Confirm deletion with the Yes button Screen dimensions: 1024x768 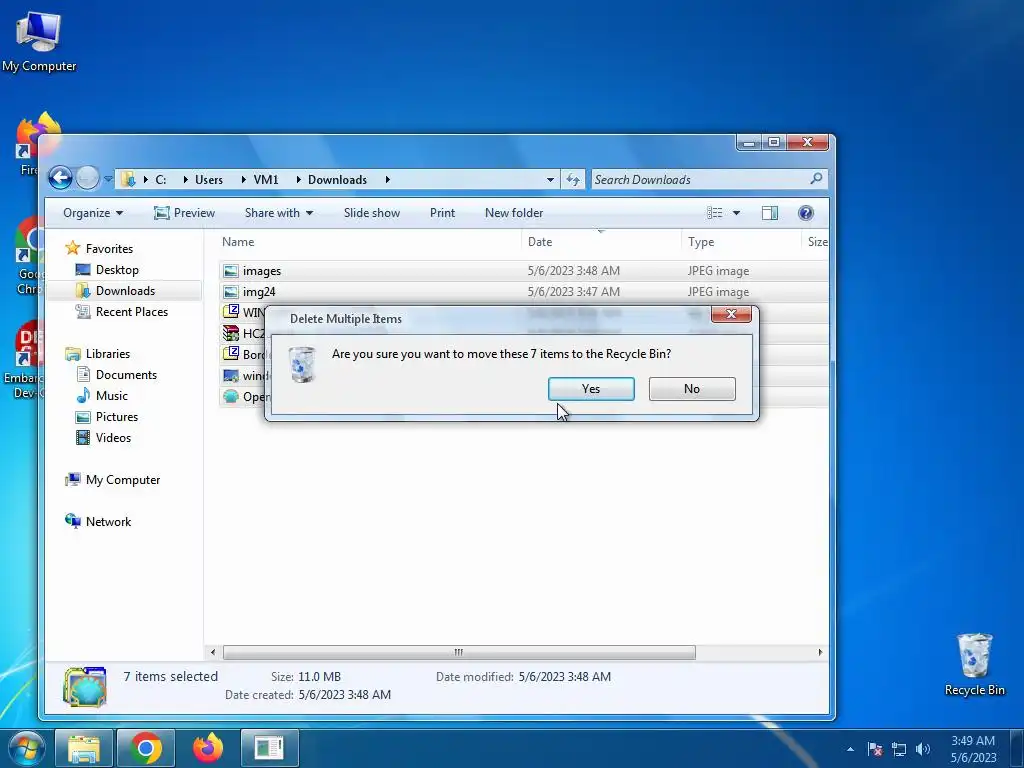[591, 389]
